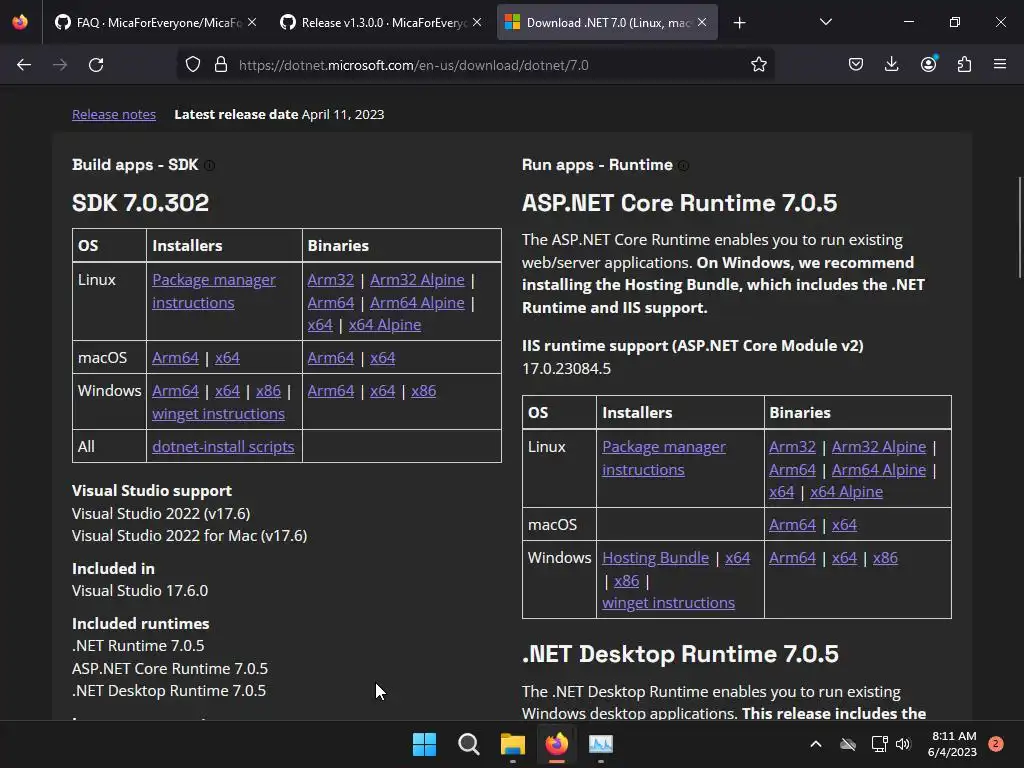Download SDK Windows x86 installer

tap(268, 391)
